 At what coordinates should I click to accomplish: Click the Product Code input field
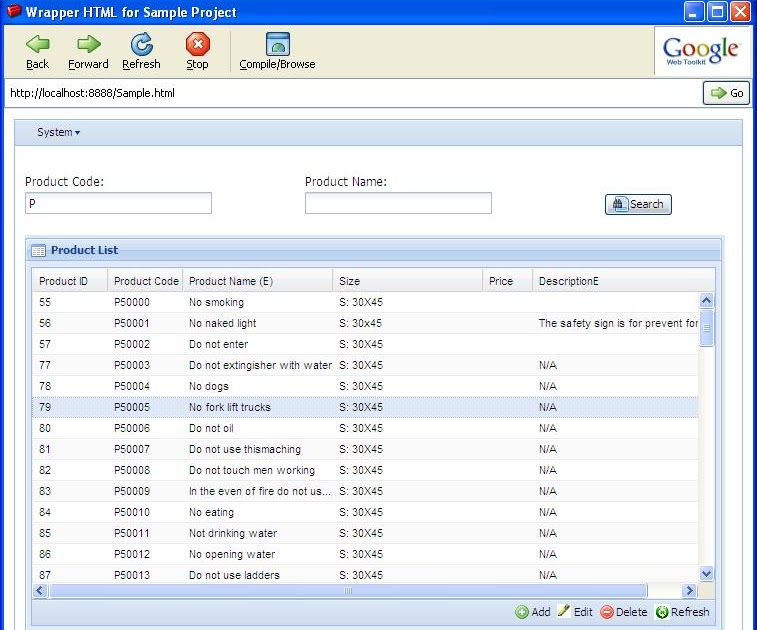[118, 203]
